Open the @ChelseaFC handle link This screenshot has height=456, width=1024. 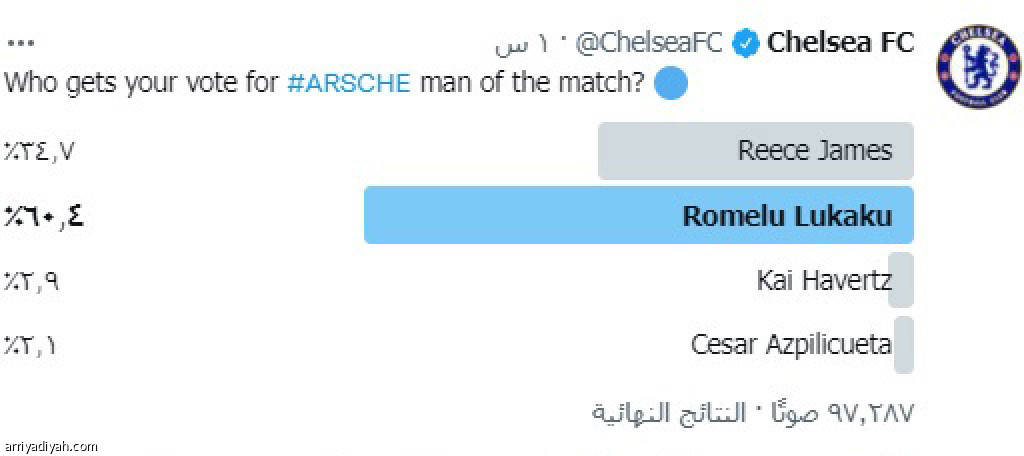coord(650,44)
